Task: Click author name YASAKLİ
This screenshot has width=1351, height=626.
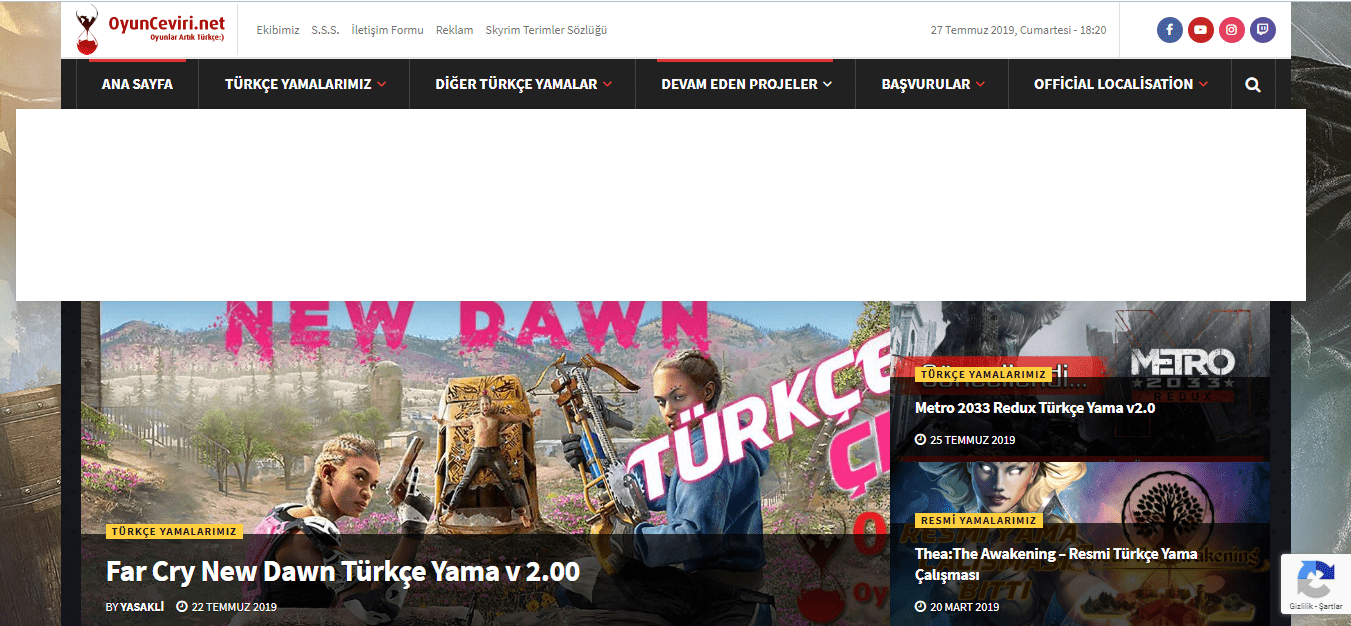Action: click(x=142, y=607)
